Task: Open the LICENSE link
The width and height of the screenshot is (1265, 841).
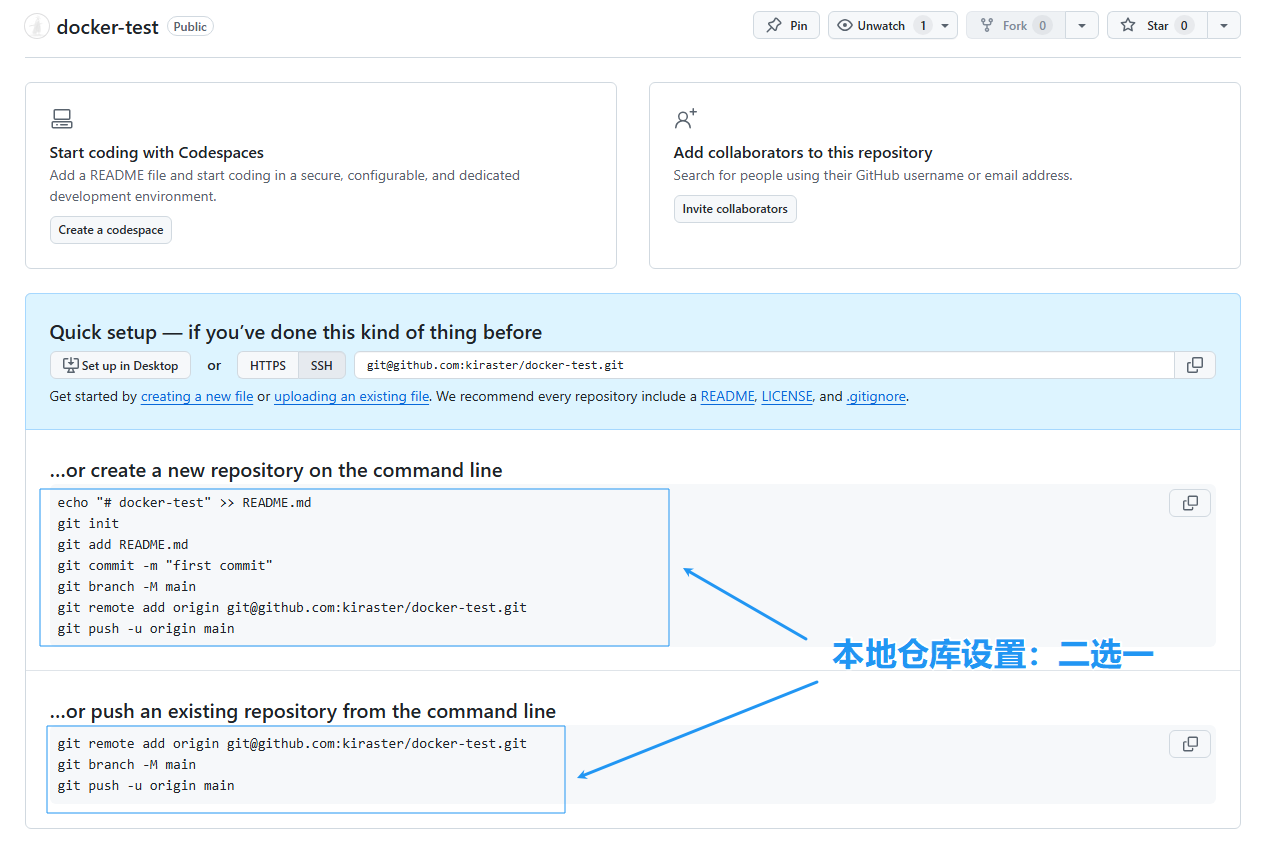Action: pyautogui.click(x=787, y=396)
